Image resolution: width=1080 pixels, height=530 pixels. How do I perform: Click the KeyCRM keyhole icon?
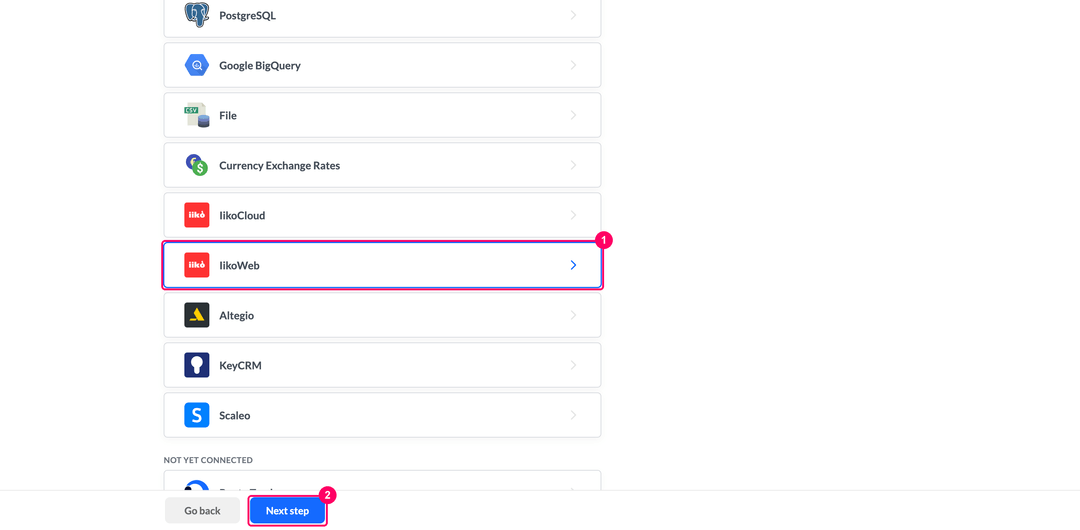coord(196,365)
